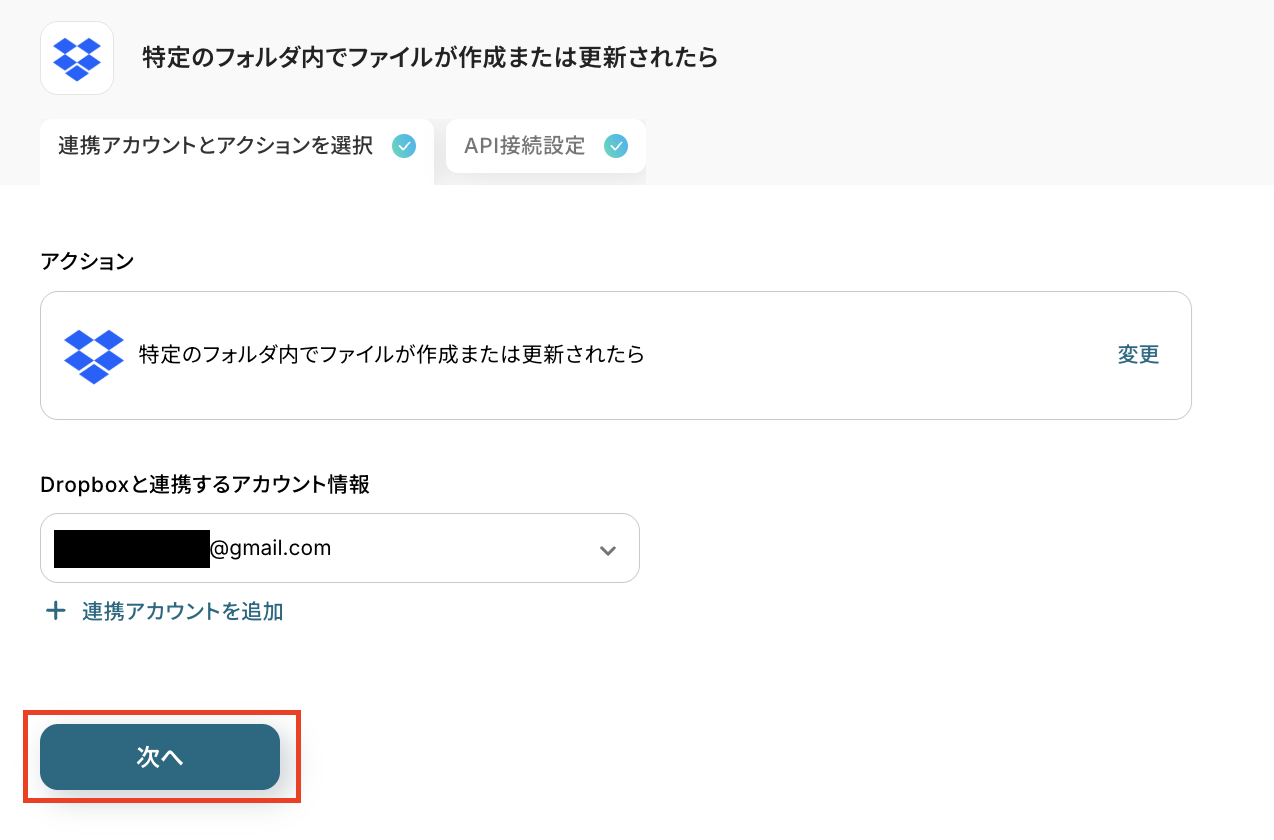
Task: Select the アクション section label
Action: pyautogui.click(x=87, y=261)
